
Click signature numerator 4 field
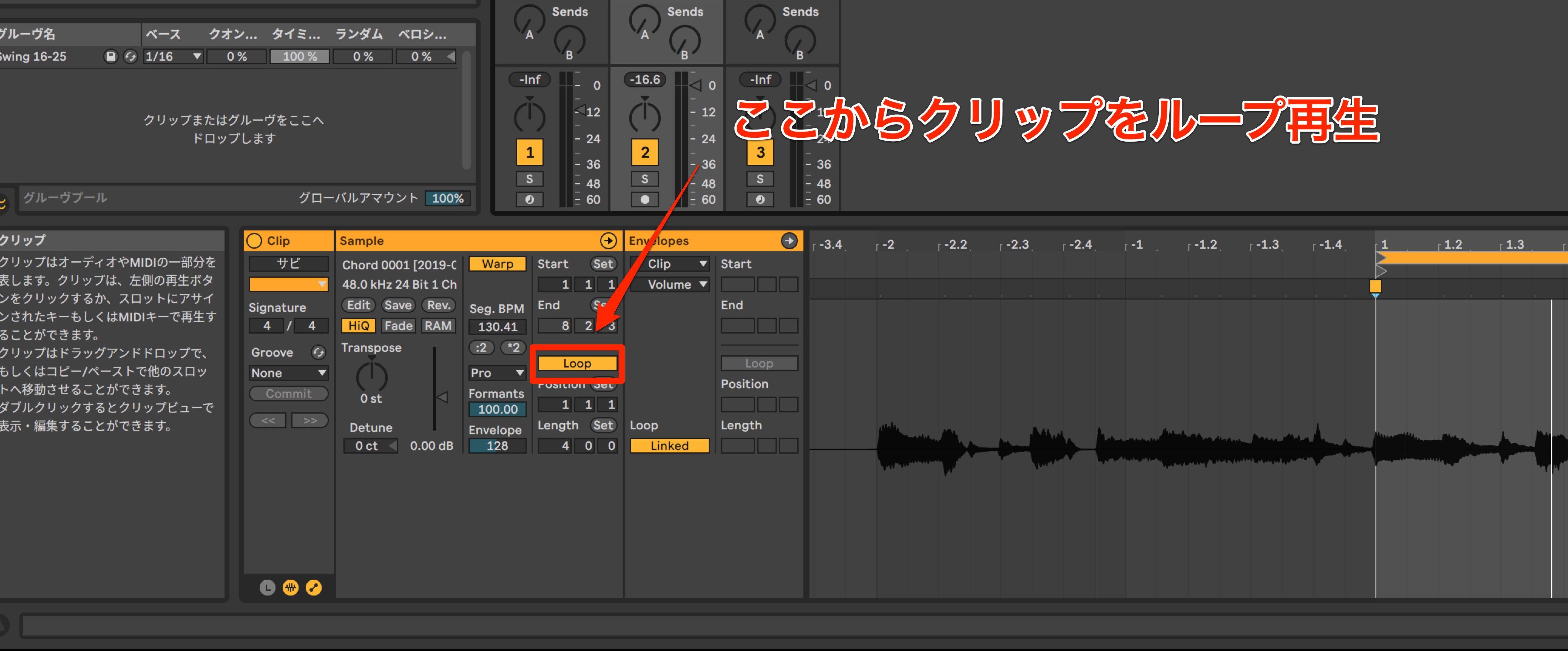[x=267, y=326]
